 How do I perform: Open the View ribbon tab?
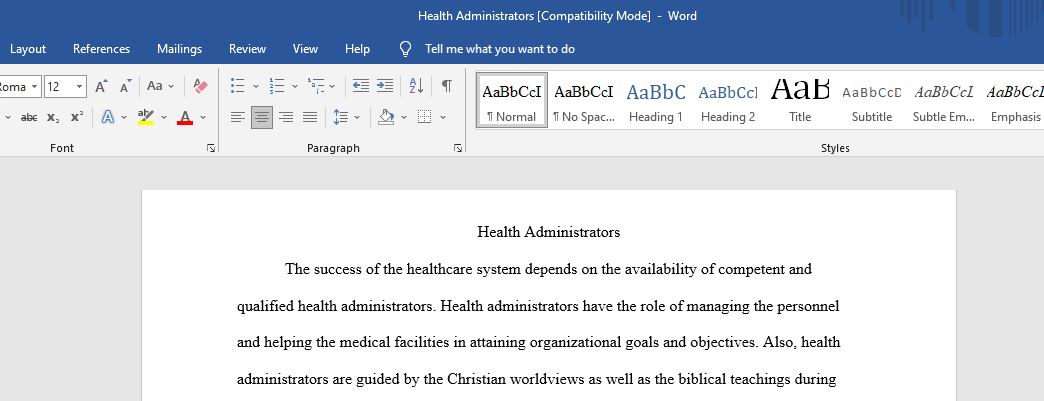pyautogui.click(x=305, y=49)
